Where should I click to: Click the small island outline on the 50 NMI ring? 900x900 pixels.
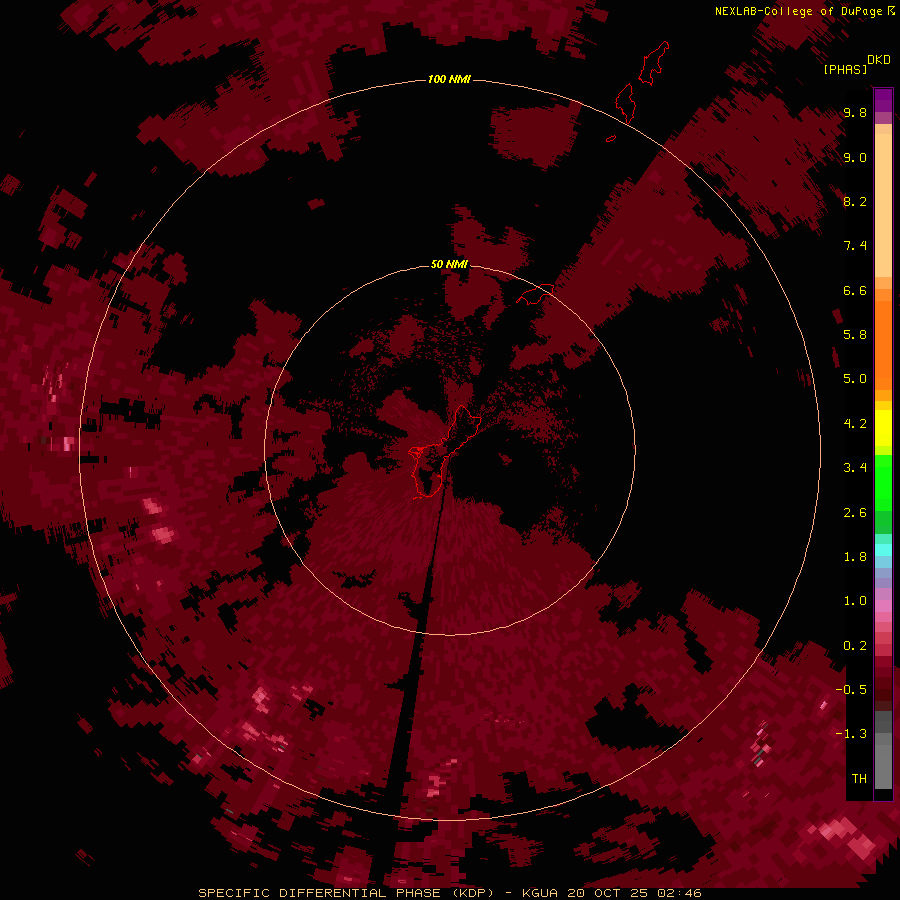(x=535, y=293)
